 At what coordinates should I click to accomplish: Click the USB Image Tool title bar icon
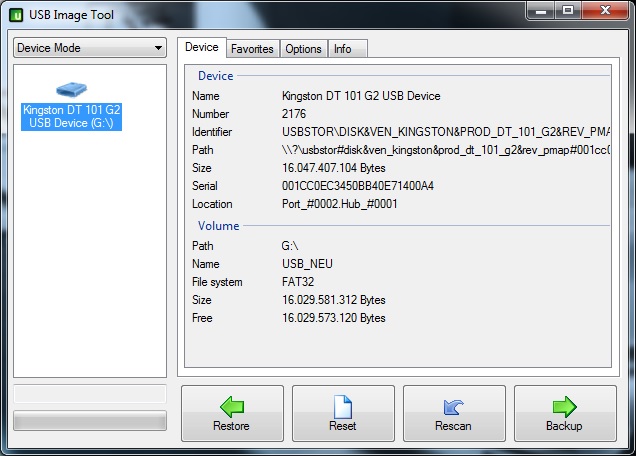[x=16, y=15]
